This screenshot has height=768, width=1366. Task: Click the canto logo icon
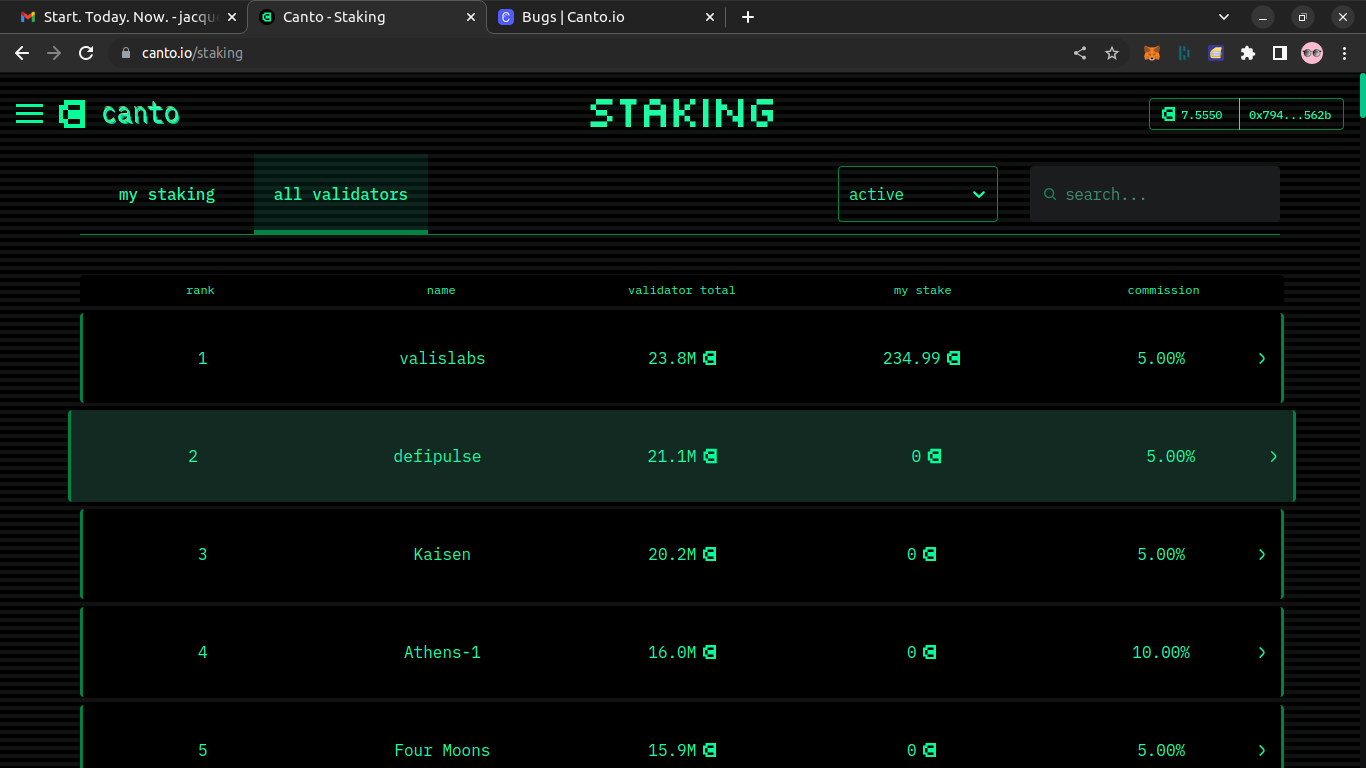click(72, 114)
